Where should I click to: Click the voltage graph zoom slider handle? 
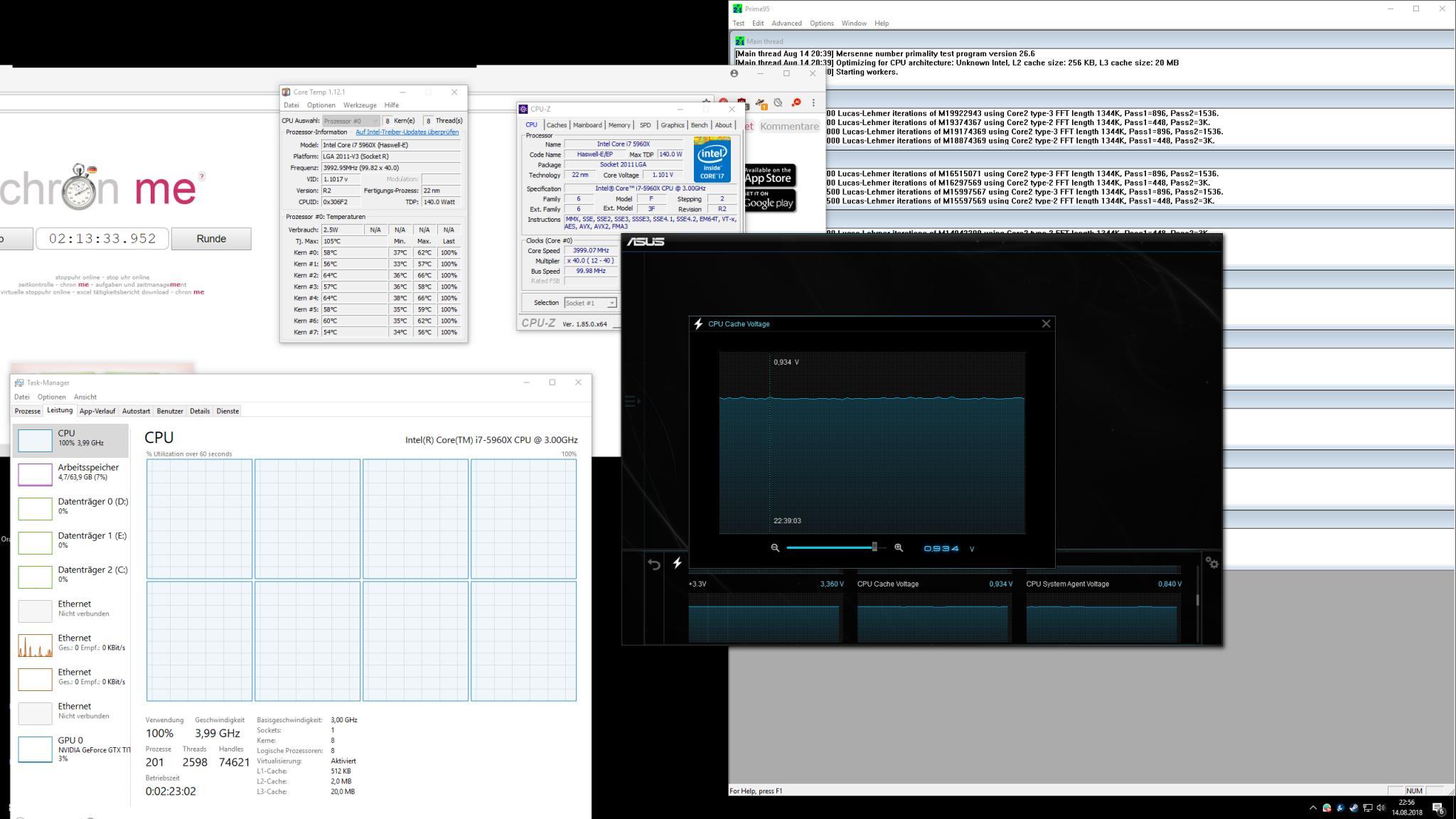tap(874, 547)
